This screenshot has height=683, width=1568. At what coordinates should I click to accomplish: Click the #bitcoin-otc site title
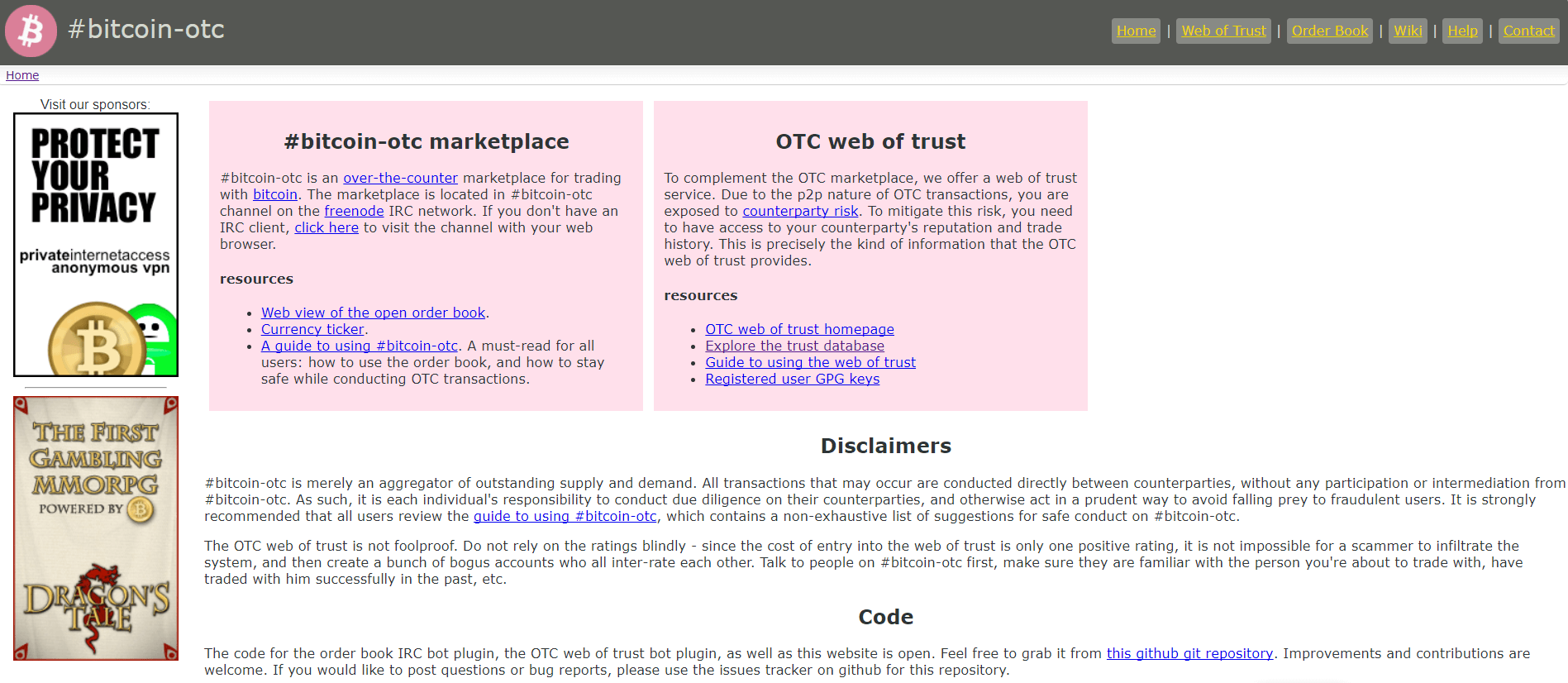[146, 29]
